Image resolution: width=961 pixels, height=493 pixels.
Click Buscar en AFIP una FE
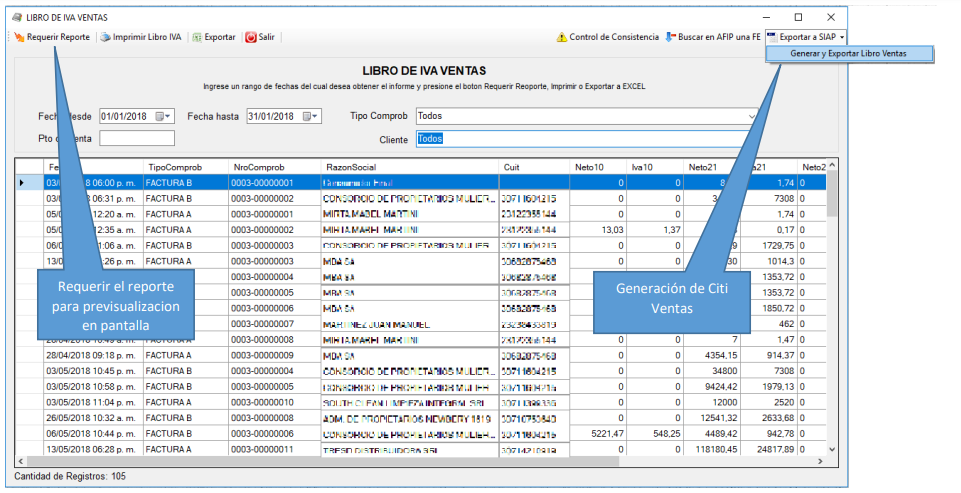(x=712, y=37)
